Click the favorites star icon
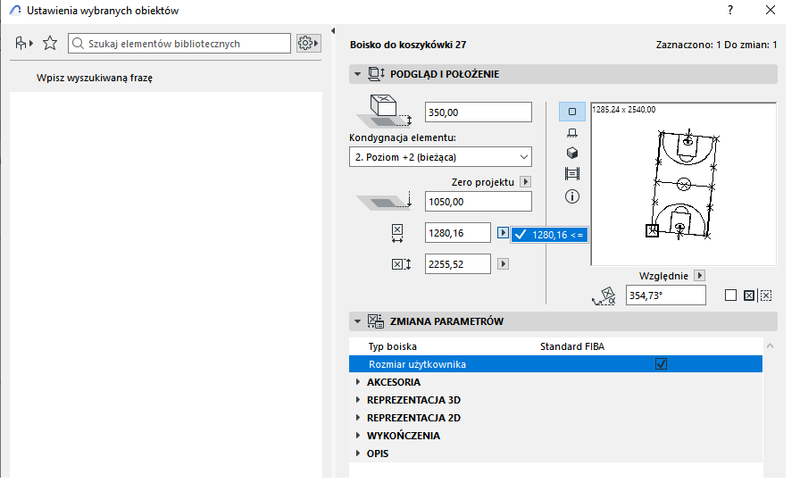This screenshot has width=800, height=491. click(50, 43)
